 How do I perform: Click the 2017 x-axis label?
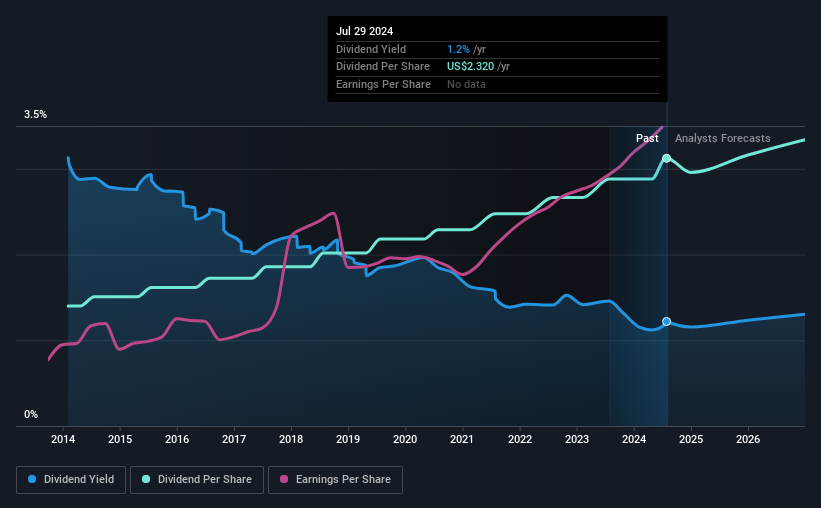point(234,439)
